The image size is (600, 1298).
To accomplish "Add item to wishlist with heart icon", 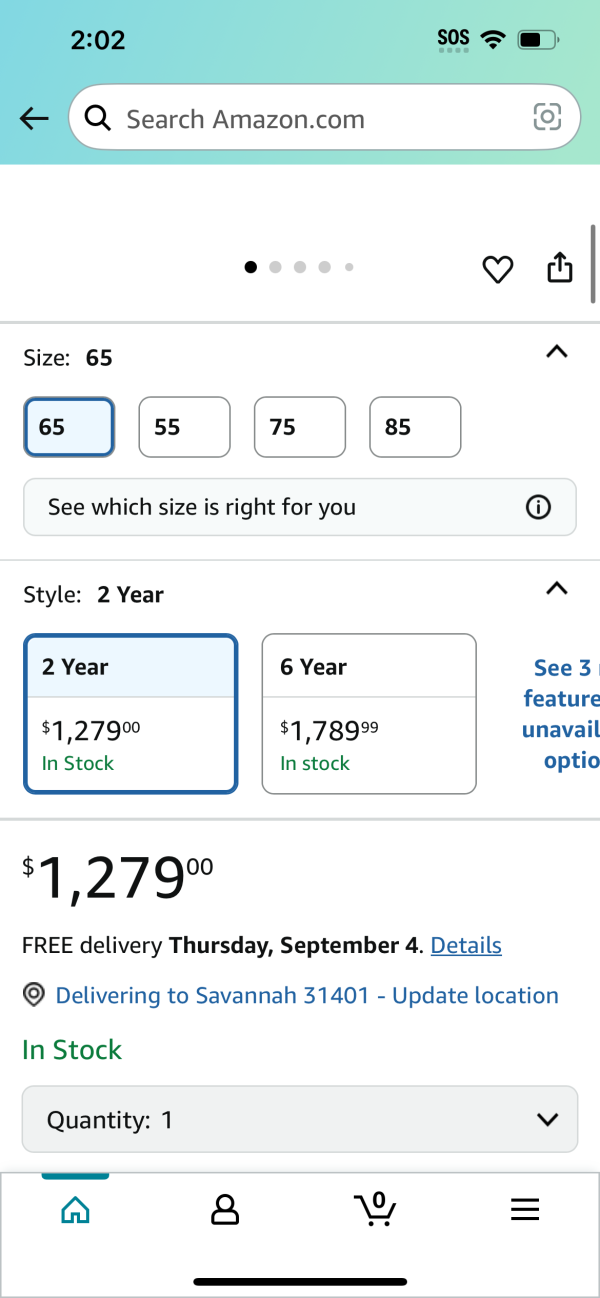I will [498, 268].
